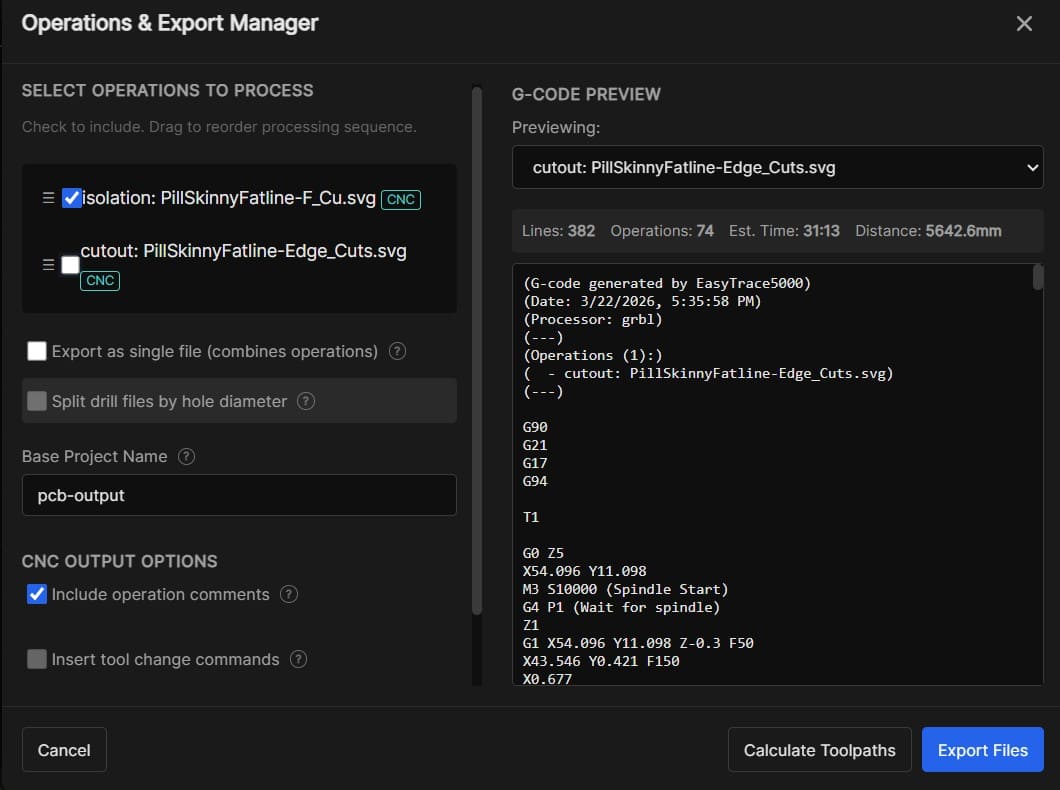Click the drag handle beside the isolation operation
Screen dimensions: 1060x790
pyautogui.click(x=47, y=197)
